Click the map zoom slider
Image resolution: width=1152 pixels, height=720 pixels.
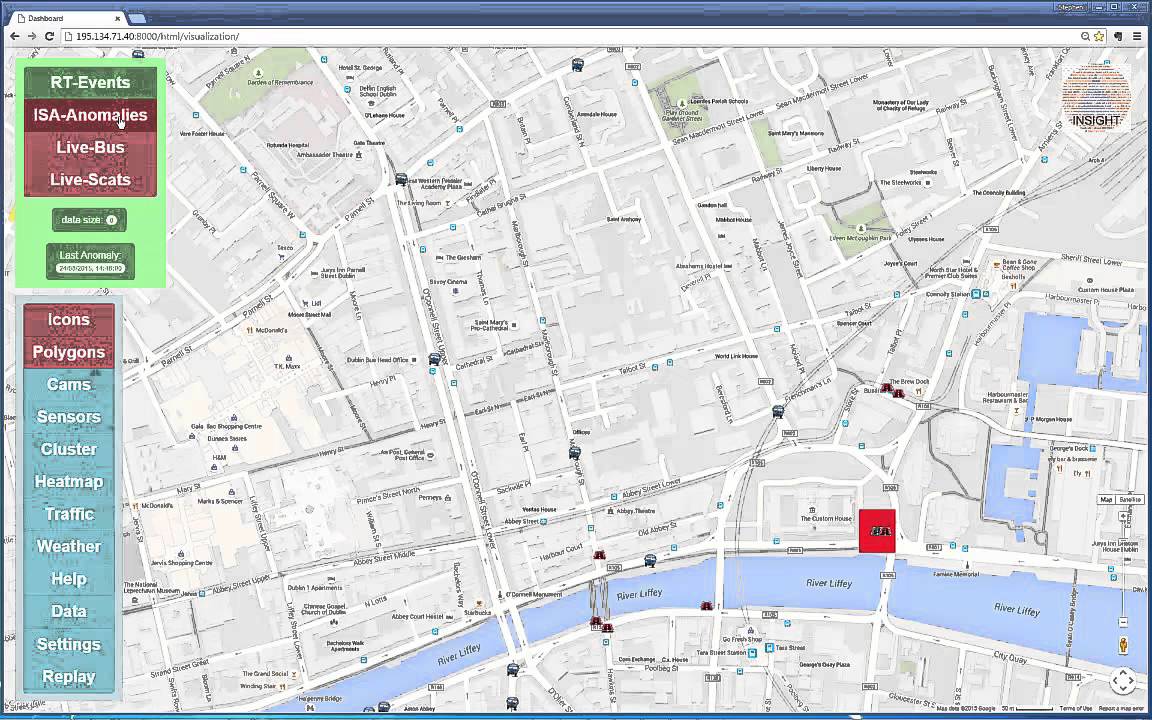point(1123,569)
